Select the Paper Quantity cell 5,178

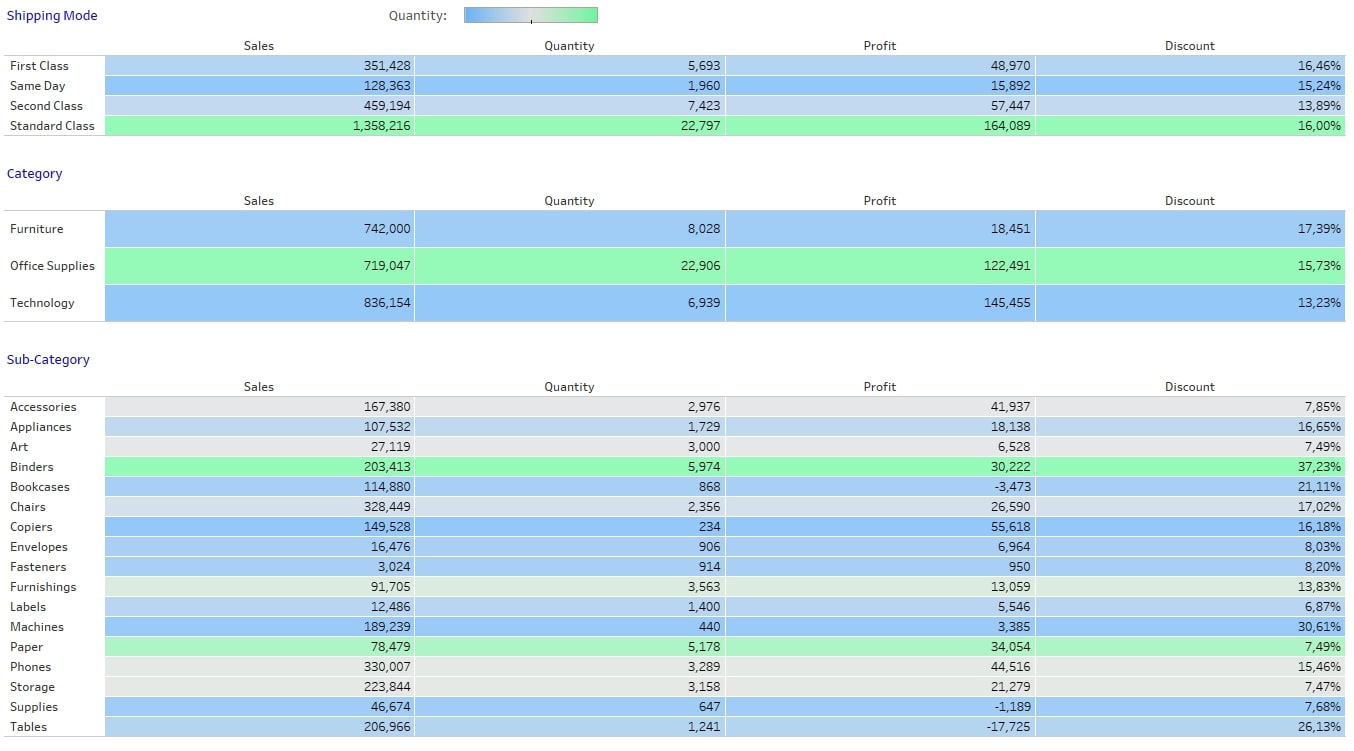click(x=570, y=647)
